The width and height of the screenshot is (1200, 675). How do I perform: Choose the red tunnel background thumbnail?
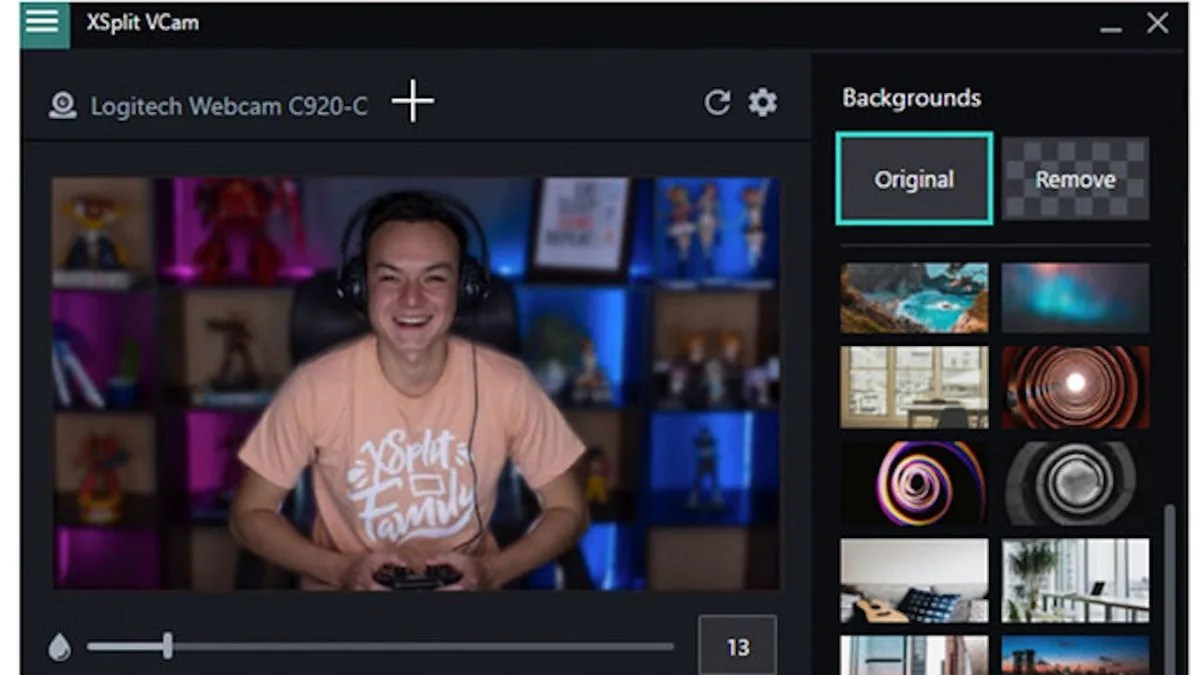[1075, 388]
